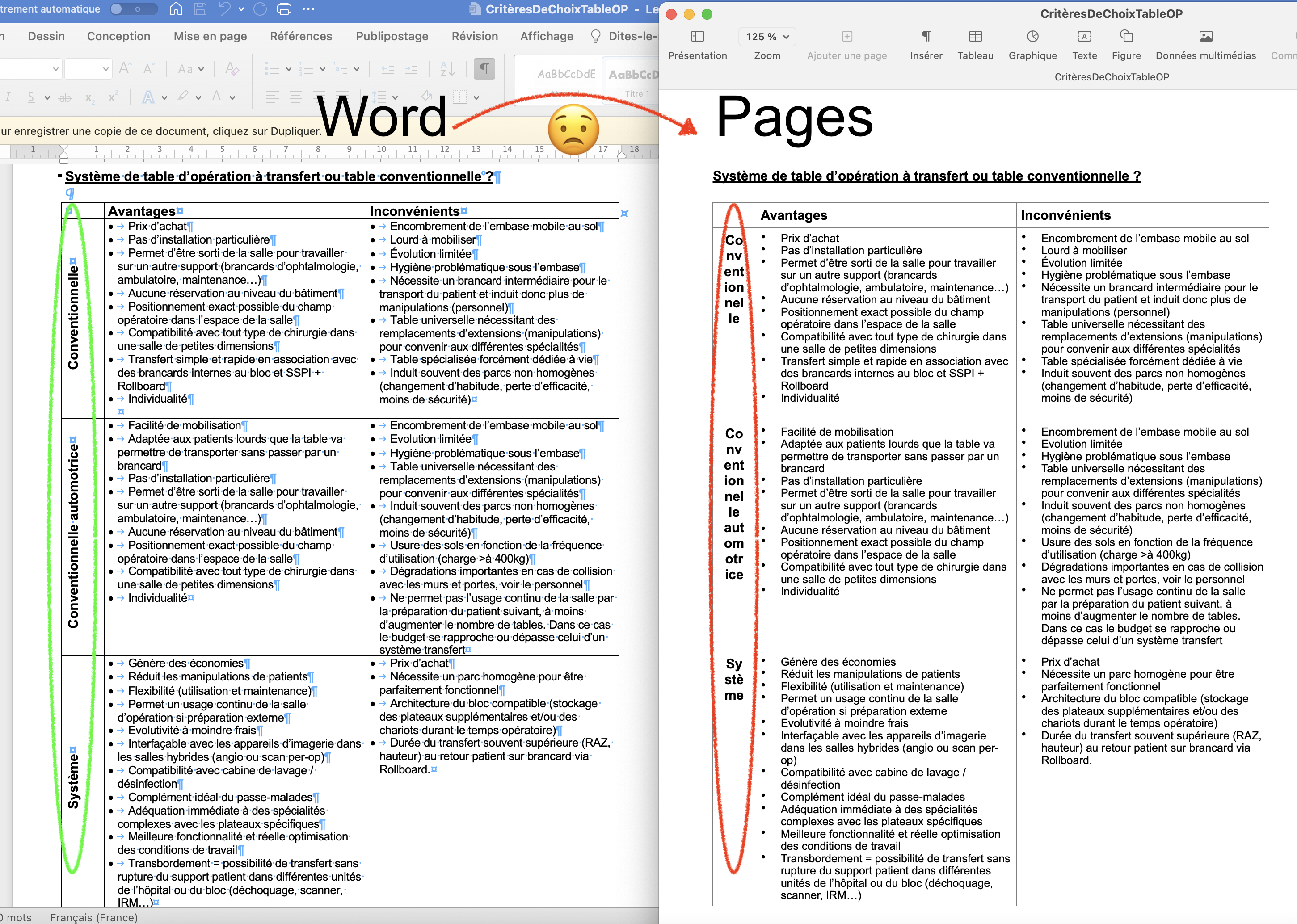Toggle the automatic save switch
Viewport: 1297px width, 924px height.
134,9
